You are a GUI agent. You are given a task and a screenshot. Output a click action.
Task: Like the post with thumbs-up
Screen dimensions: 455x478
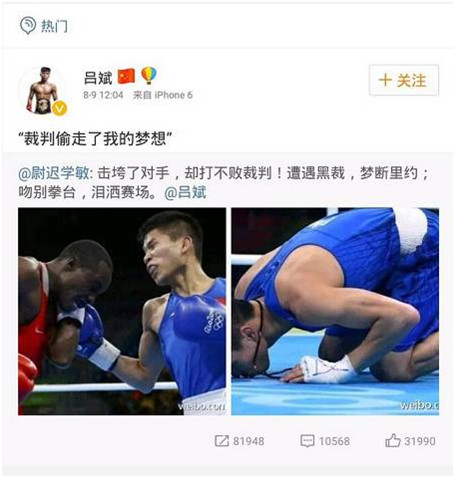pos(393,440)
